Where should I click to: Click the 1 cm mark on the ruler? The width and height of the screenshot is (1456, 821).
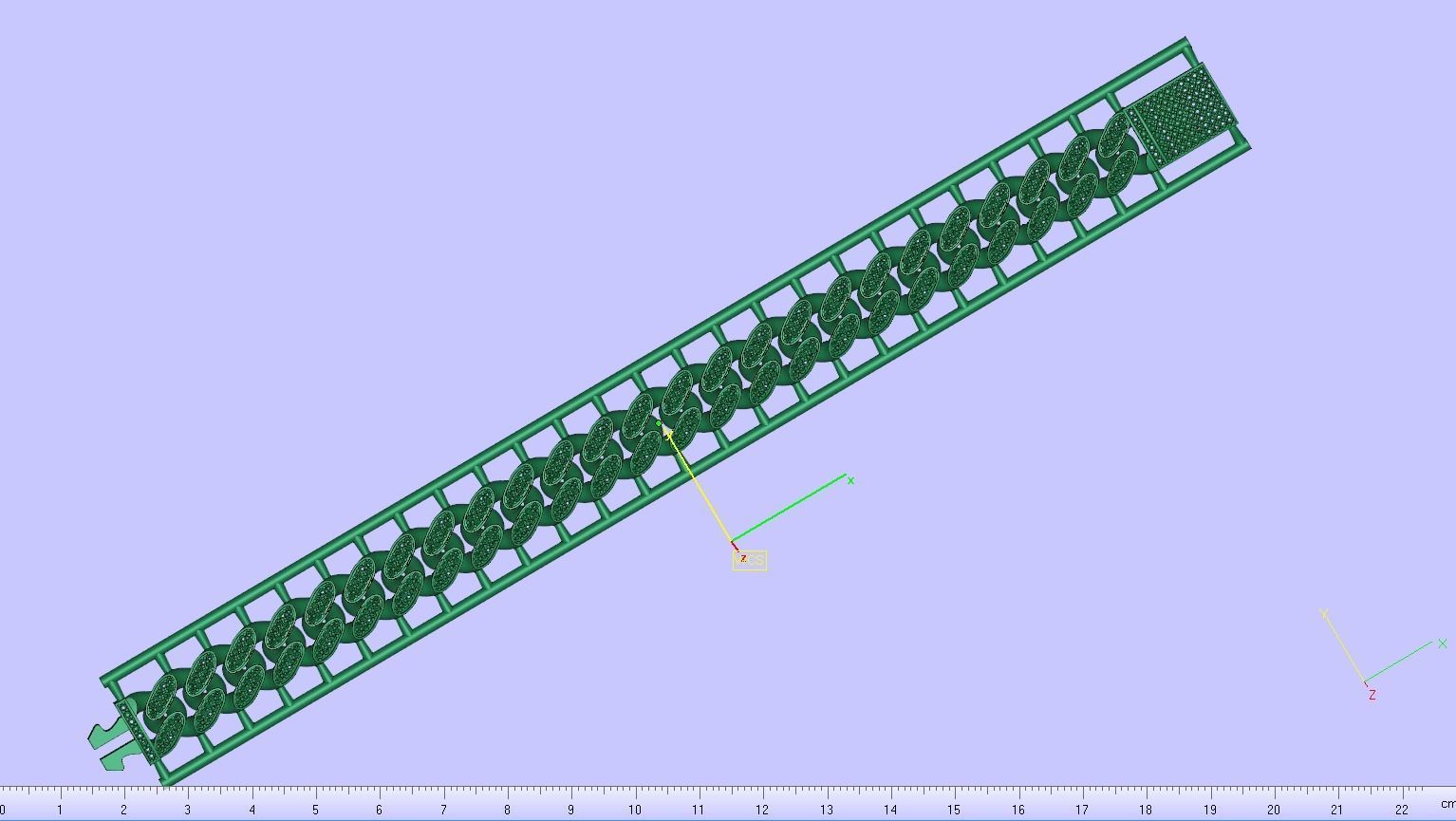[x=60, y=810]
